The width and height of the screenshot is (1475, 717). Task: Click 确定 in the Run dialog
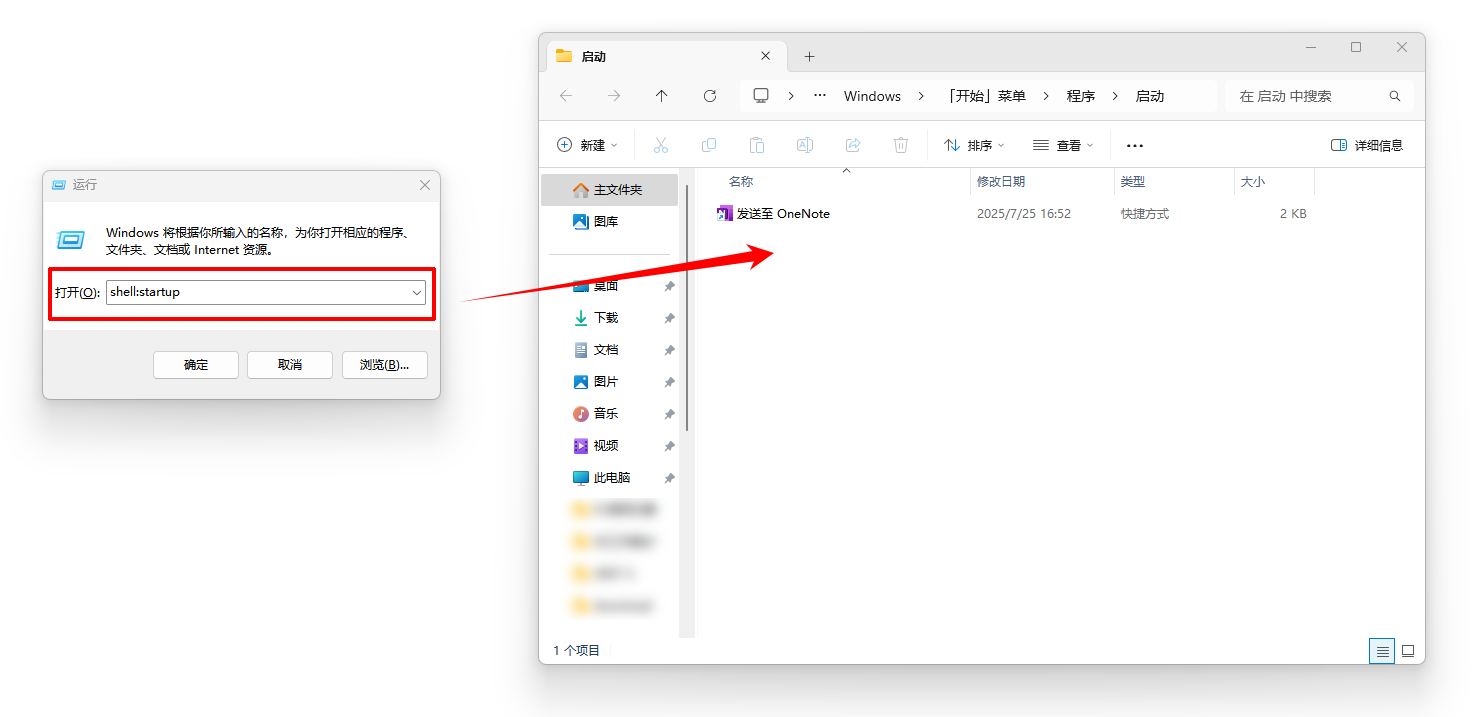tap(196, 365)
